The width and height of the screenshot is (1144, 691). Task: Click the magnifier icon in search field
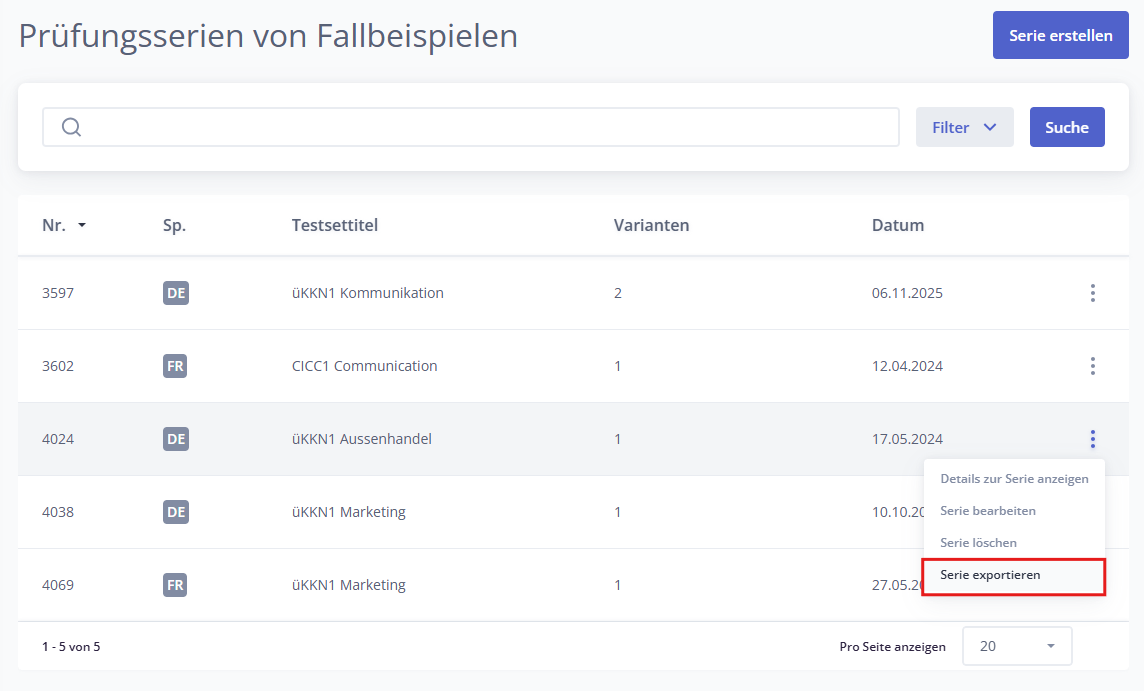(71, 127)
